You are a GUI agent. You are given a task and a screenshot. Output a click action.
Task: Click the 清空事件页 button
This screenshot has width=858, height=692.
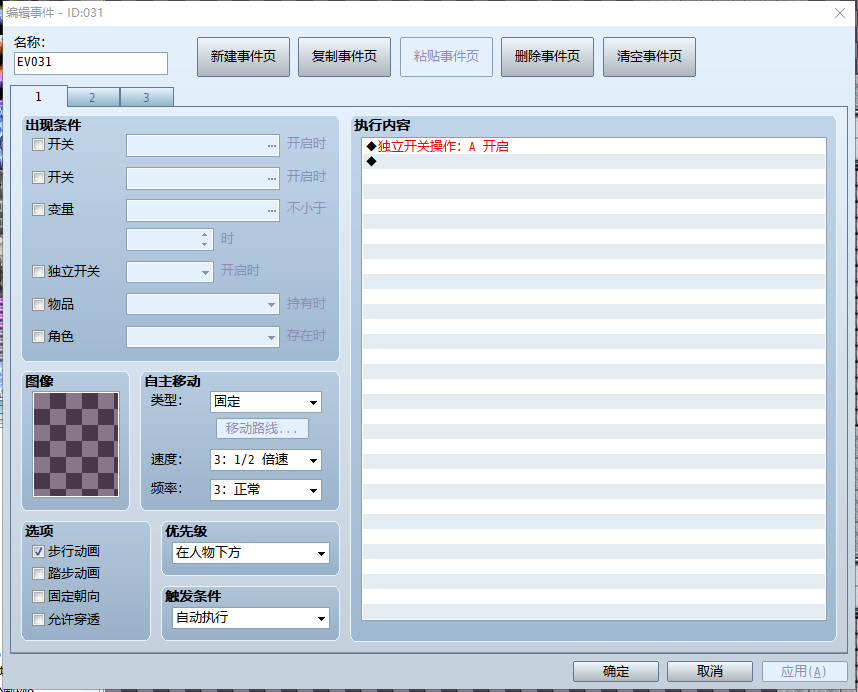pyautogui.click(x=649, y=57)
